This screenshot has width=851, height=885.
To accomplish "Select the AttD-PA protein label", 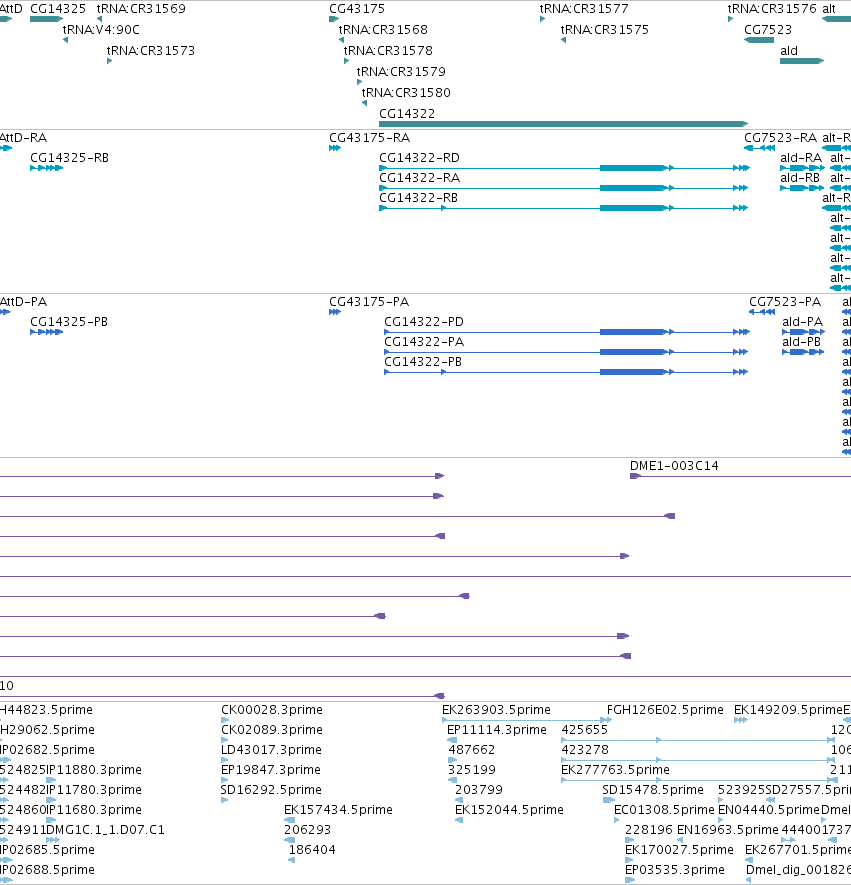I will tap(23, 302).
